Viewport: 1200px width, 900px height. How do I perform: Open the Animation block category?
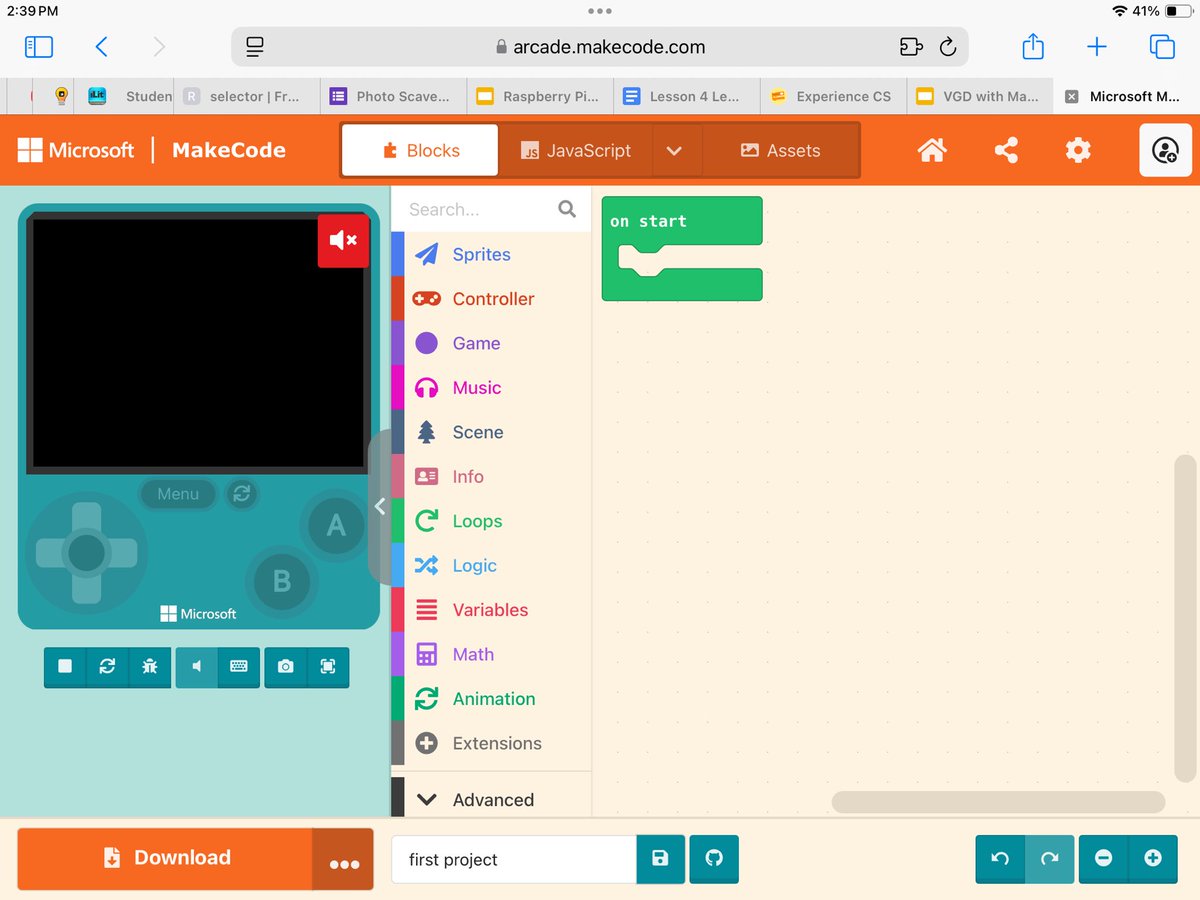click(490, 699)
